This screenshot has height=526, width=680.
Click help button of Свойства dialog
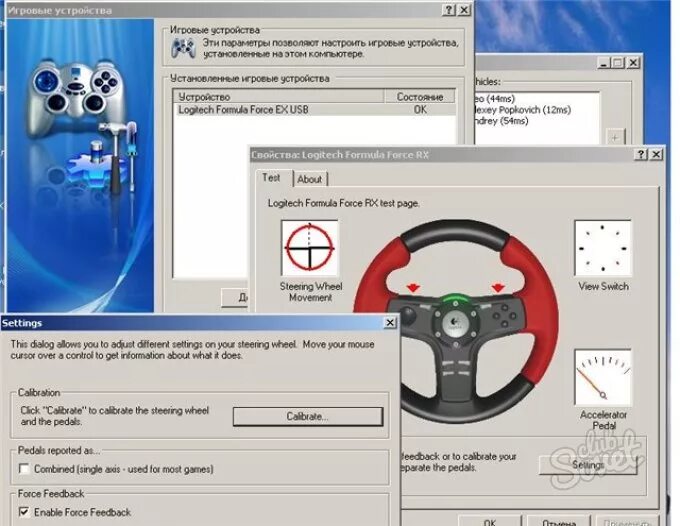coord(641,154)
